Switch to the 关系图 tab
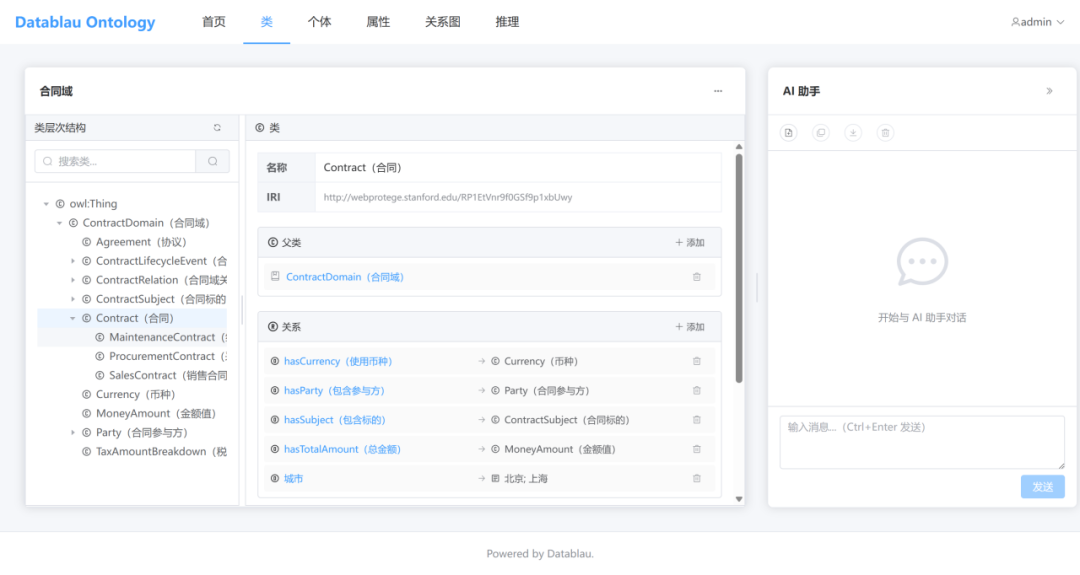 pyautogui.click(x=442, y=22)
